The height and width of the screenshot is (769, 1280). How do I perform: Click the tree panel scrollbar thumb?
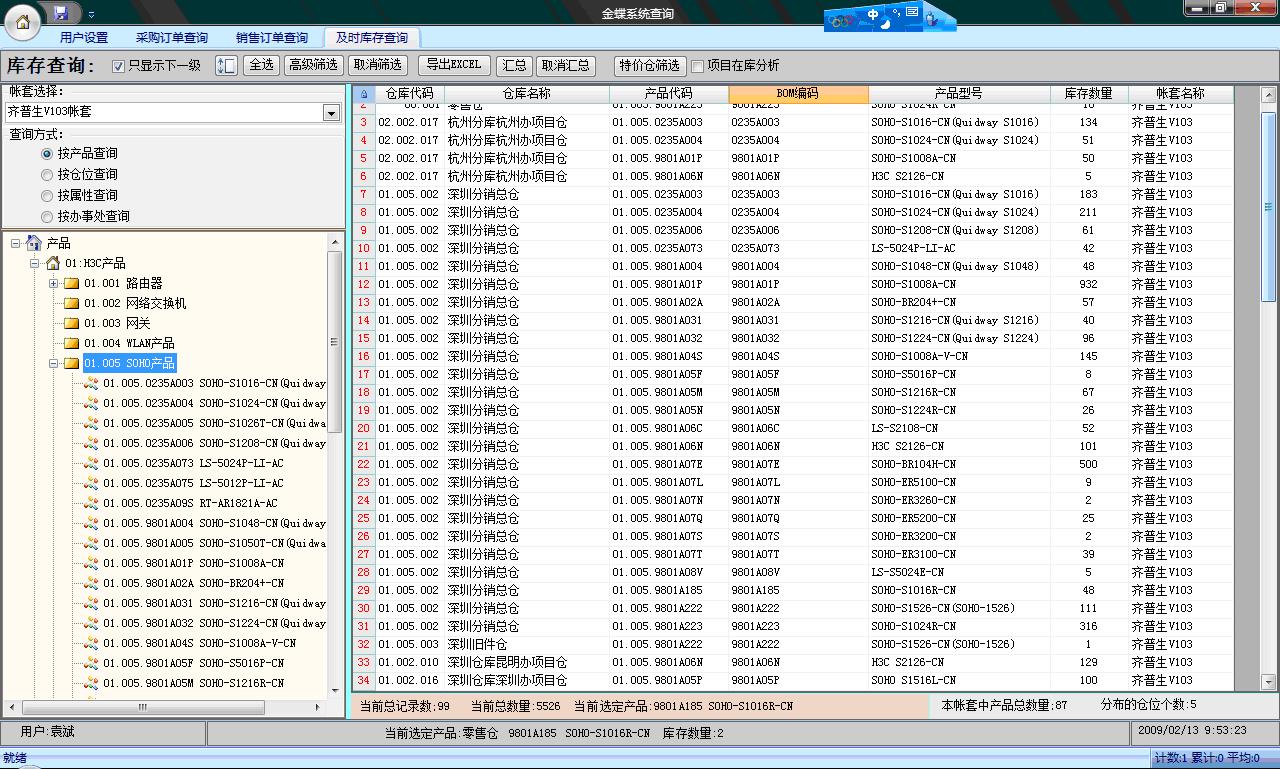coord(335,342)
